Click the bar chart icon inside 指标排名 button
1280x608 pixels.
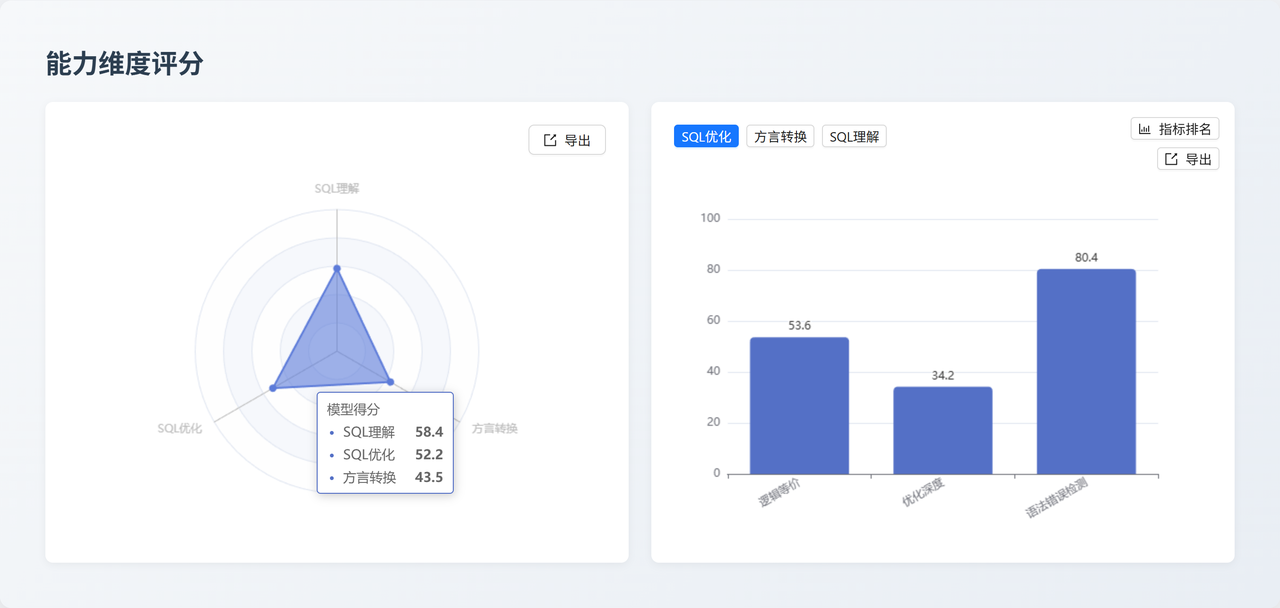coord(1145,128)
